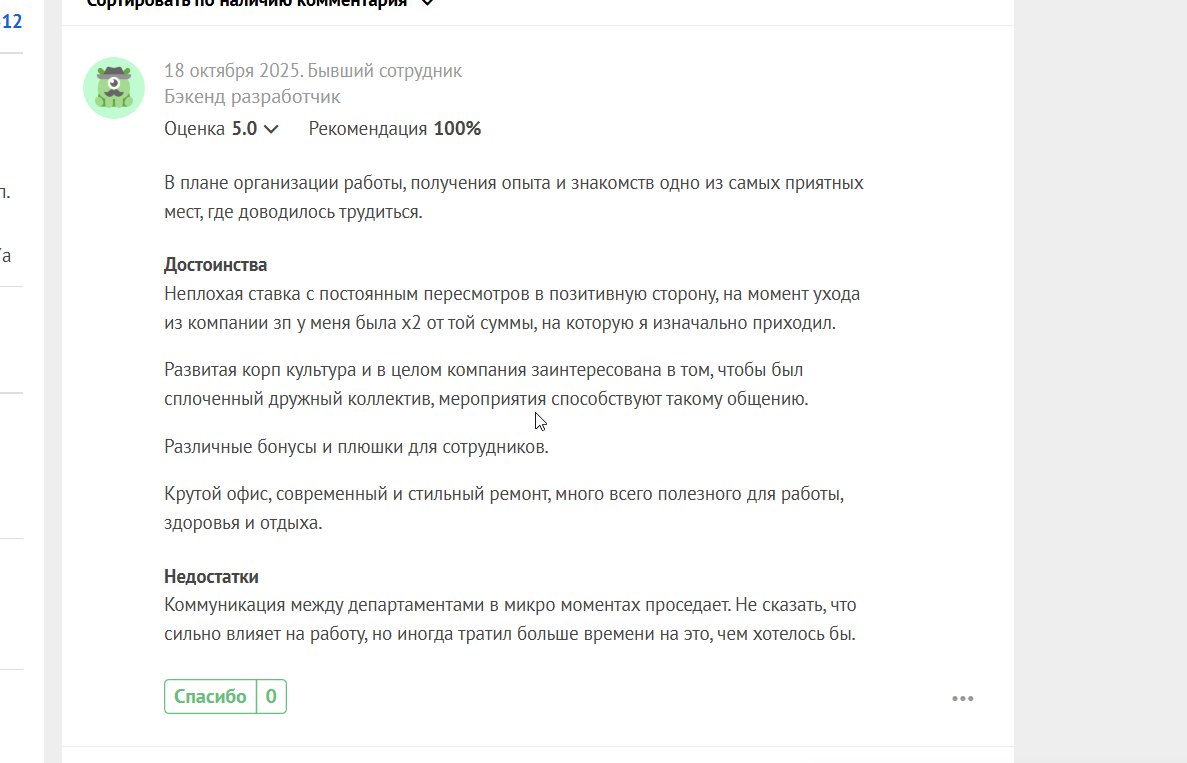This screenshot has height=763, width=1187.
Task: Open the three-dots review options menu
Action: pos(962,699)
